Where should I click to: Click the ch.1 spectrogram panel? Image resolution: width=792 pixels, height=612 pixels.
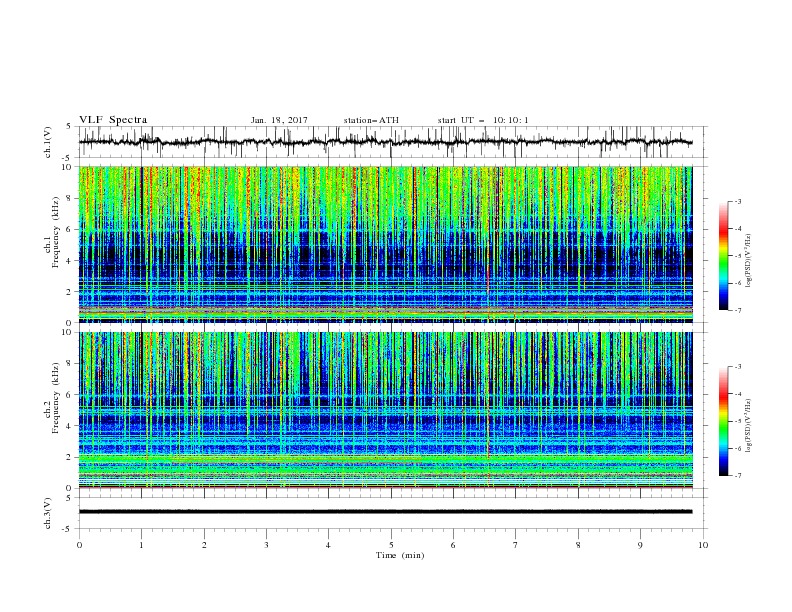coord(385,244)
